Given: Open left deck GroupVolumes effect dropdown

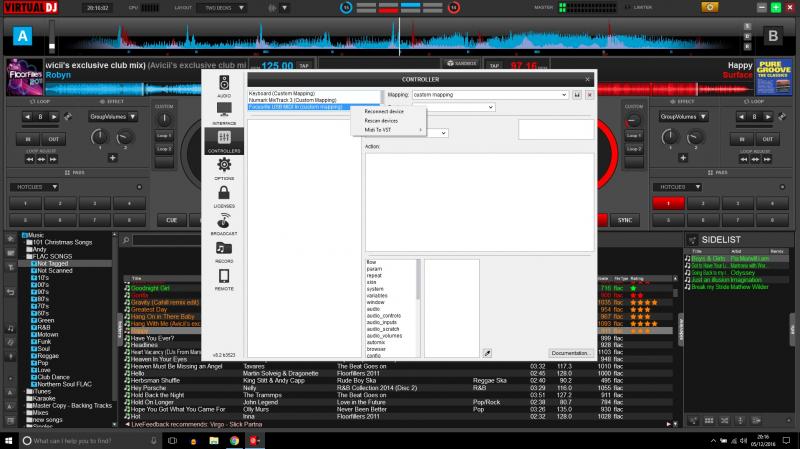Looking at the screenshot, I should 112,117.
